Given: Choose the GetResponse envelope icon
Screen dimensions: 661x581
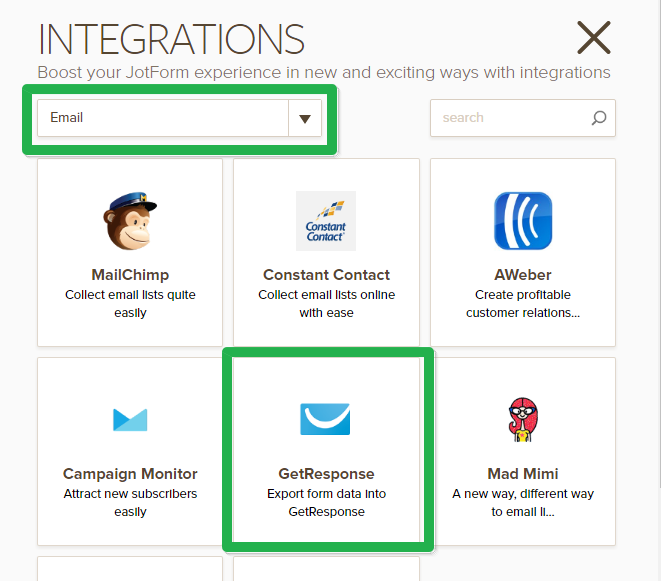Looking at the screenshot, I should [x=326, y=419].
